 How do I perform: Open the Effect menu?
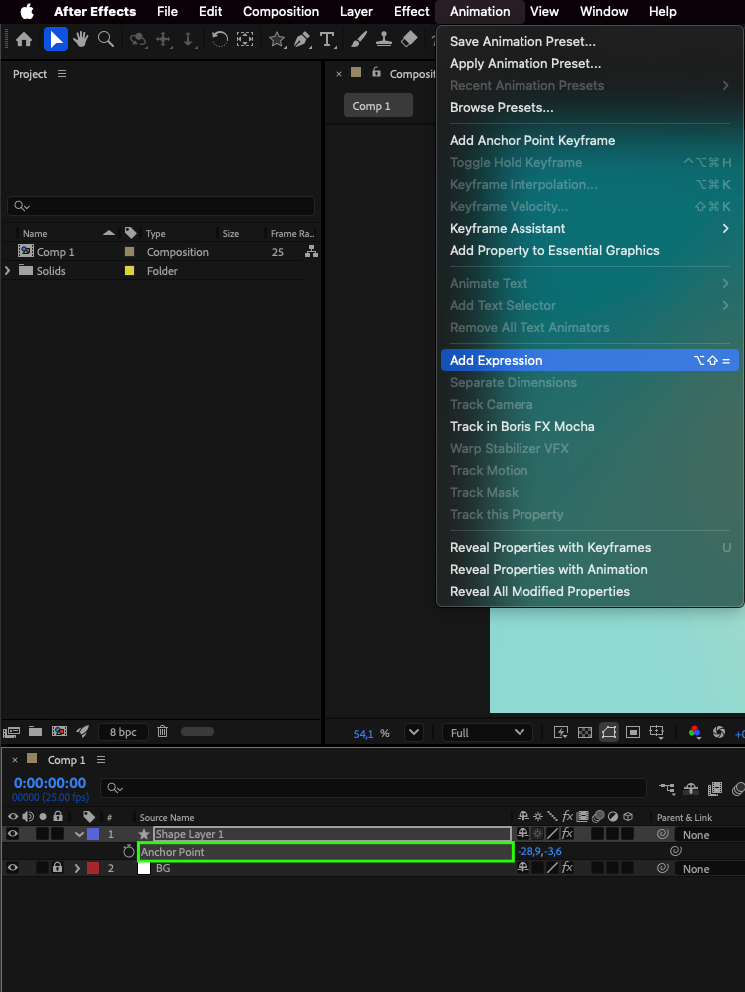[x=411, y=11]
